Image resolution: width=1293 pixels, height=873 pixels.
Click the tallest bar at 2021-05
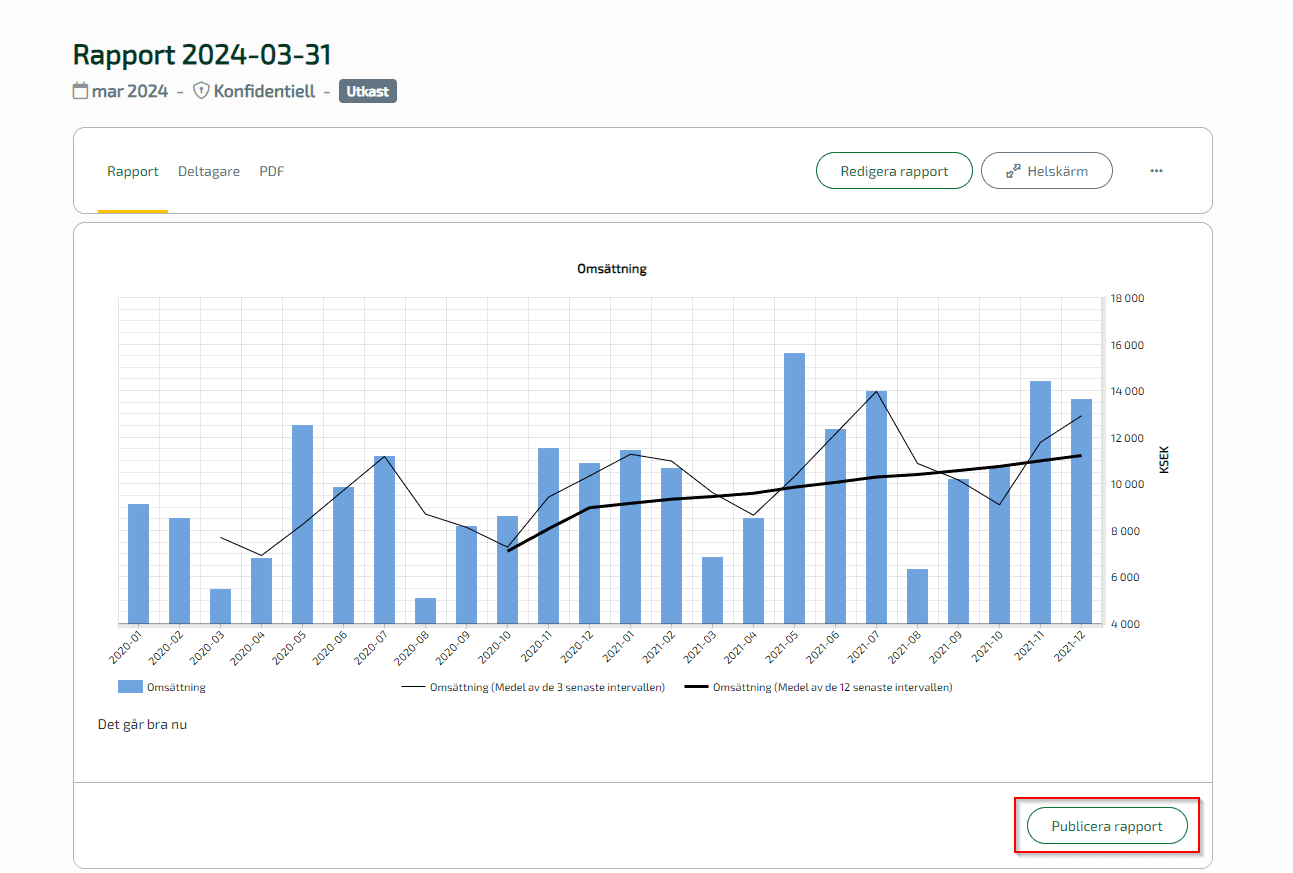[x=794, y=488]
